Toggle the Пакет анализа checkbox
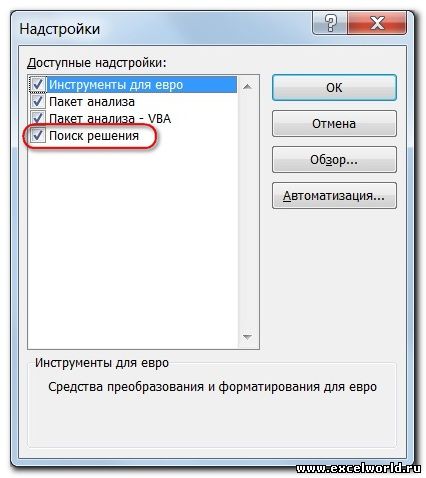This screenshot has width=426, height=478. (38, 101)
